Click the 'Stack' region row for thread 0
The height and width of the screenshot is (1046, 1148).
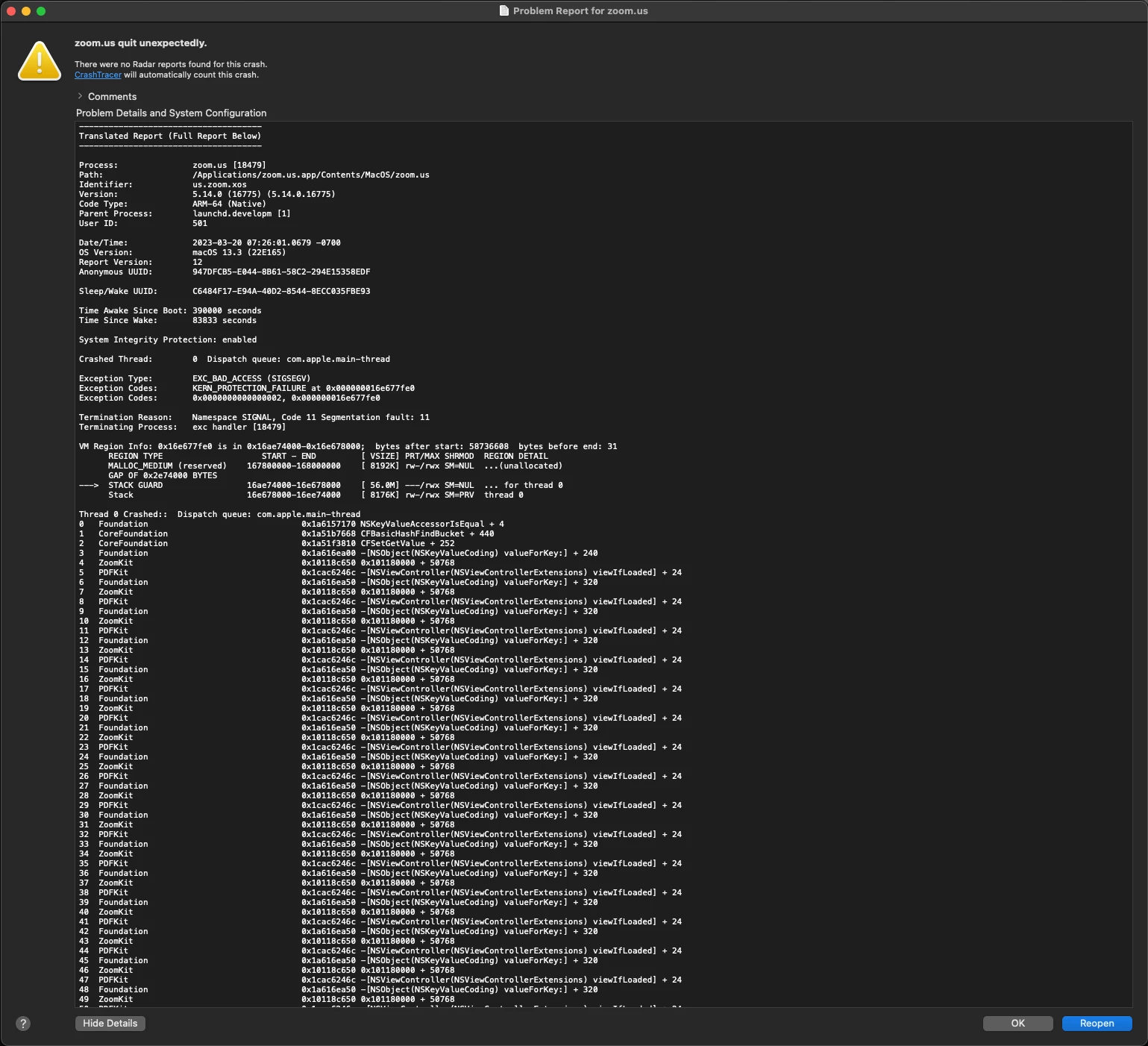pyautogui.click(x=316, y=495)
